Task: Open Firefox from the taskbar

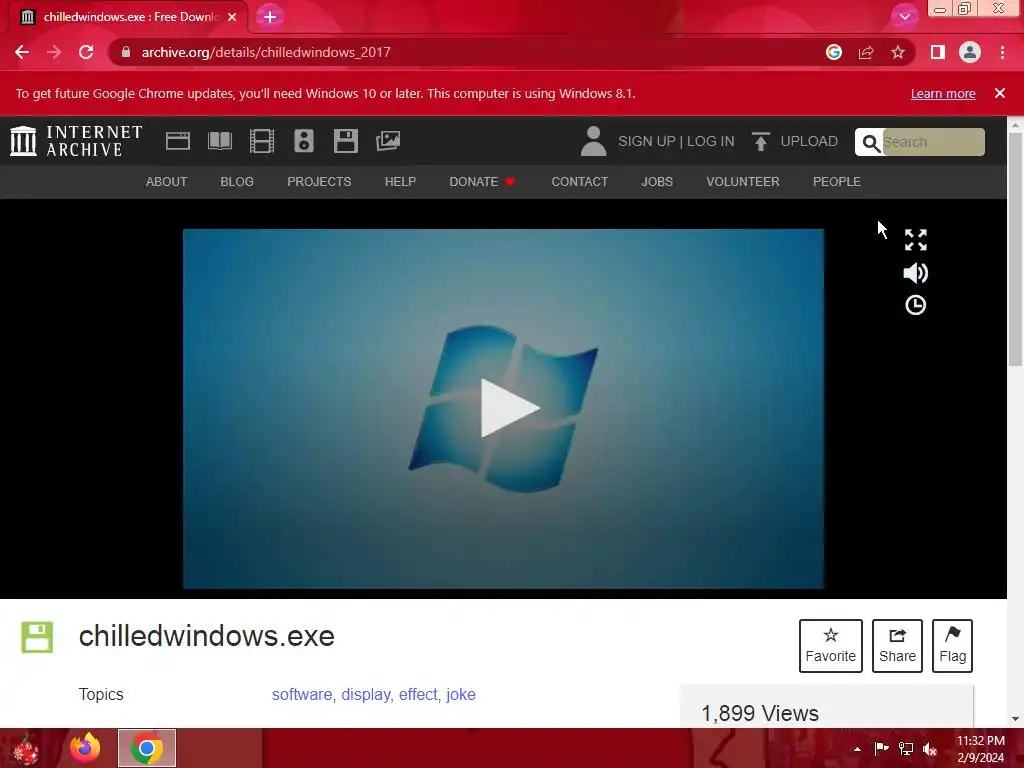Action: pyautogui.click(x=85, y=748)
